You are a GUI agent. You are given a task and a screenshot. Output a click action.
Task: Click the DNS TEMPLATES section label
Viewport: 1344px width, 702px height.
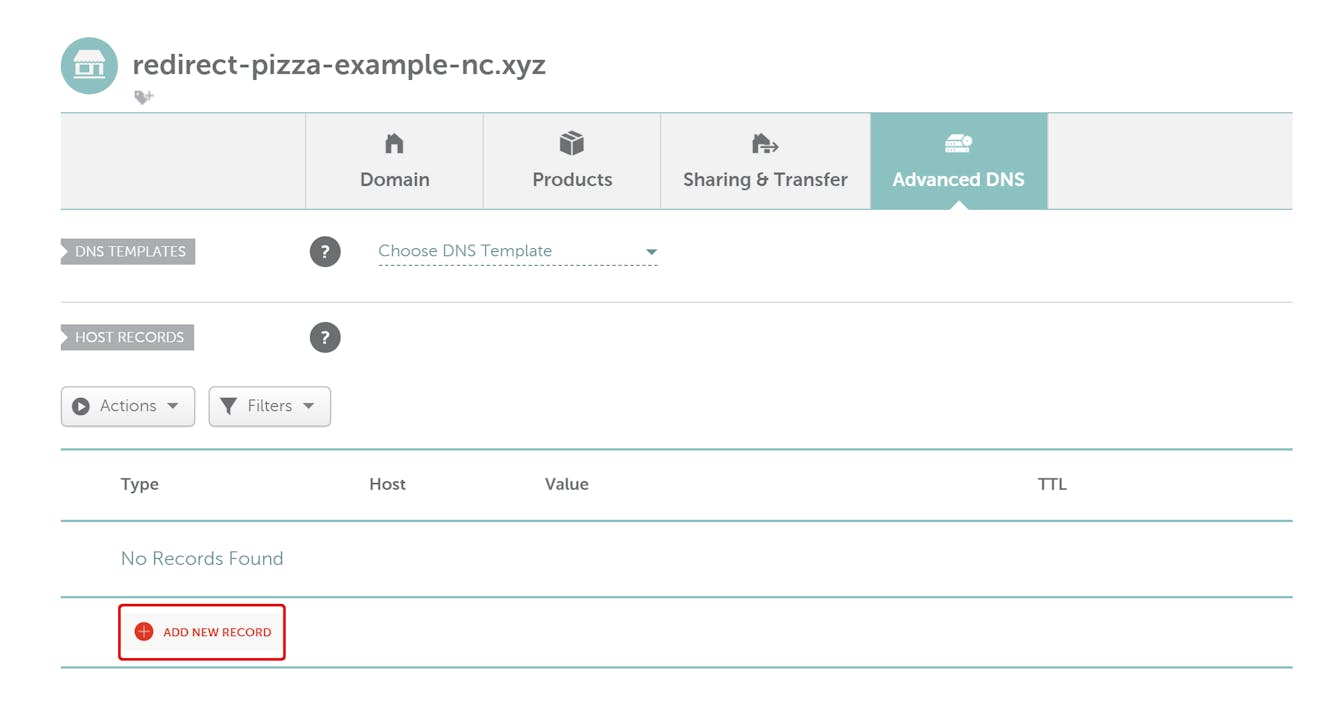(129, 252)
